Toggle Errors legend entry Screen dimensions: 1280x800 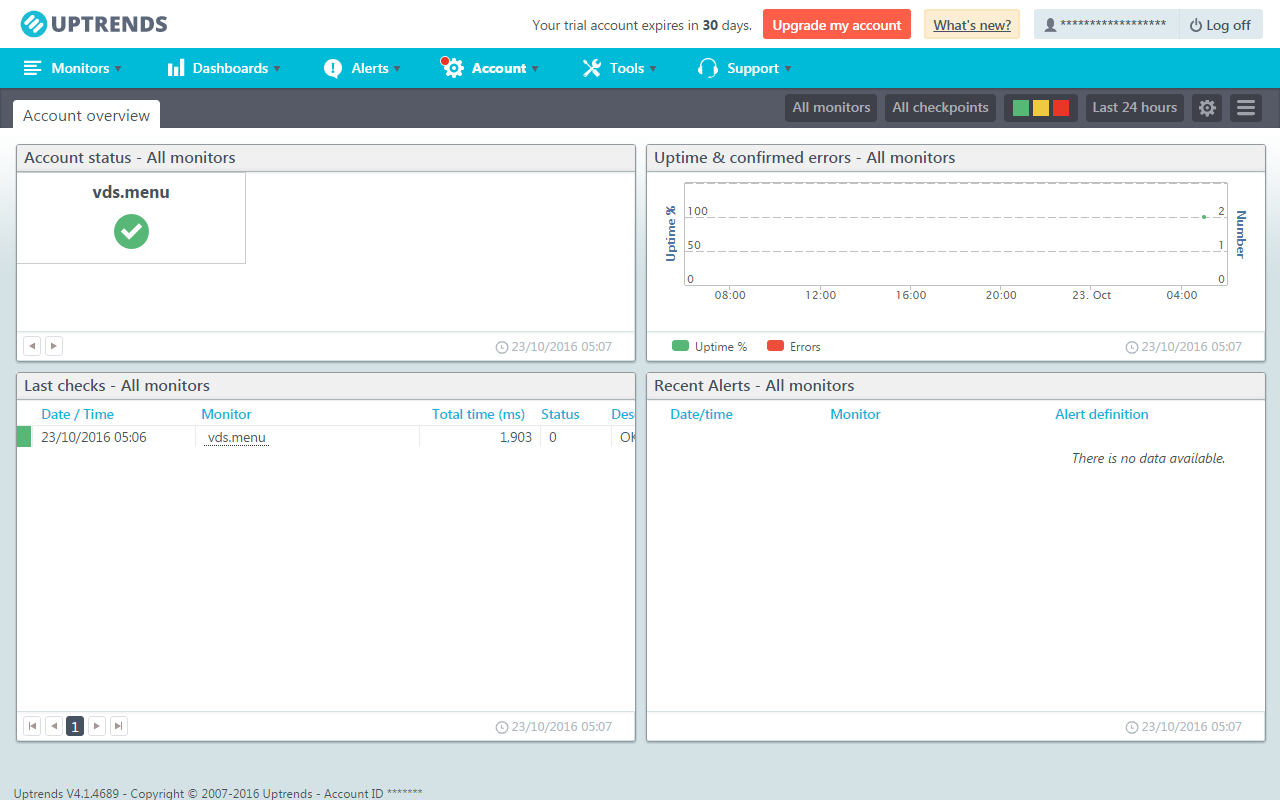click(x=794, y=347)
